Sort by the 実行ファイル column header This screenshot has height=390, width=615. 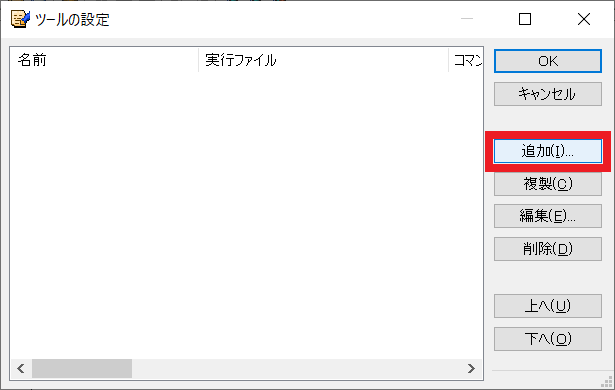(323, 60)
